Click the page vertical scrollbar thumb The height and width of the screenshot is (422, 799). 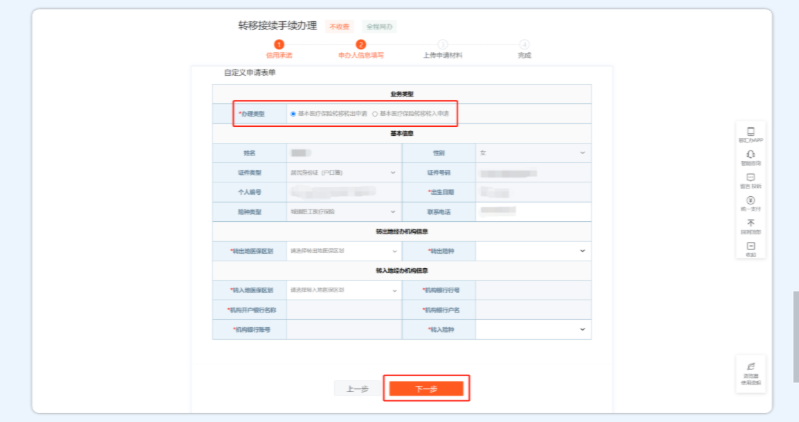coord(796,337)
